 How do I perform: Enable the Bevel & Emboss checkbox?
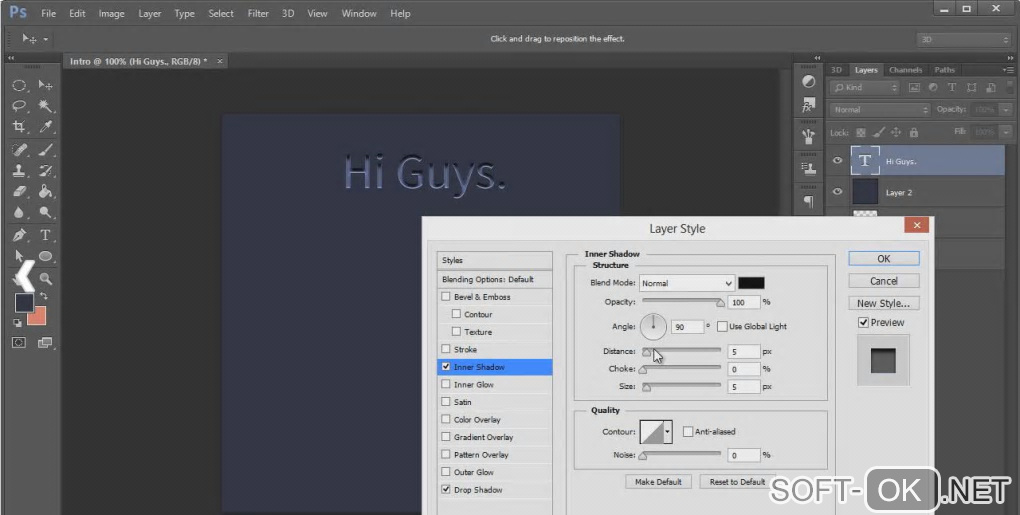coord(446,297)
